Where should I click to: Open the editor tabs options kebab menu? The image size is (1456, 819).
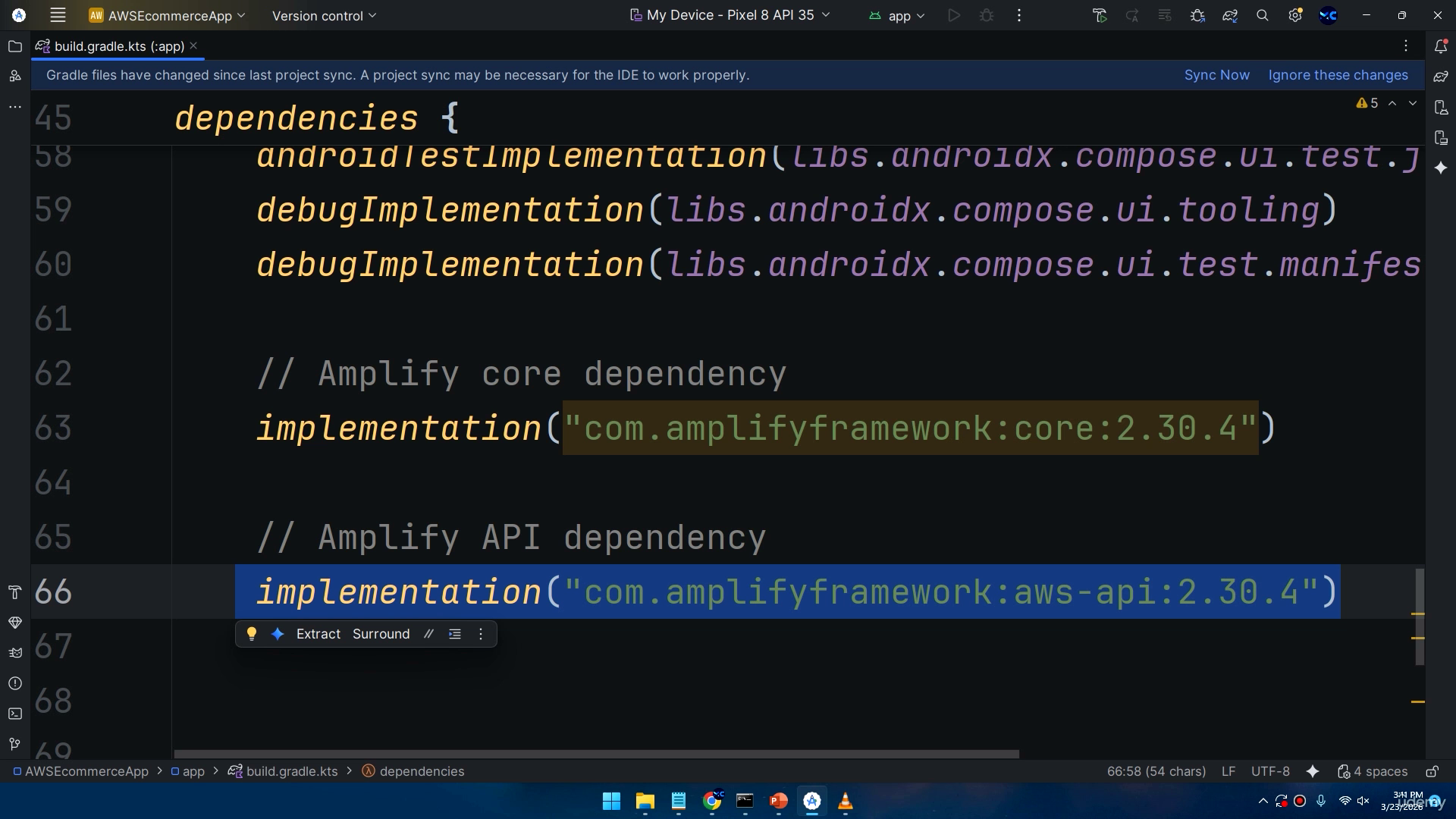point(1406,46)
